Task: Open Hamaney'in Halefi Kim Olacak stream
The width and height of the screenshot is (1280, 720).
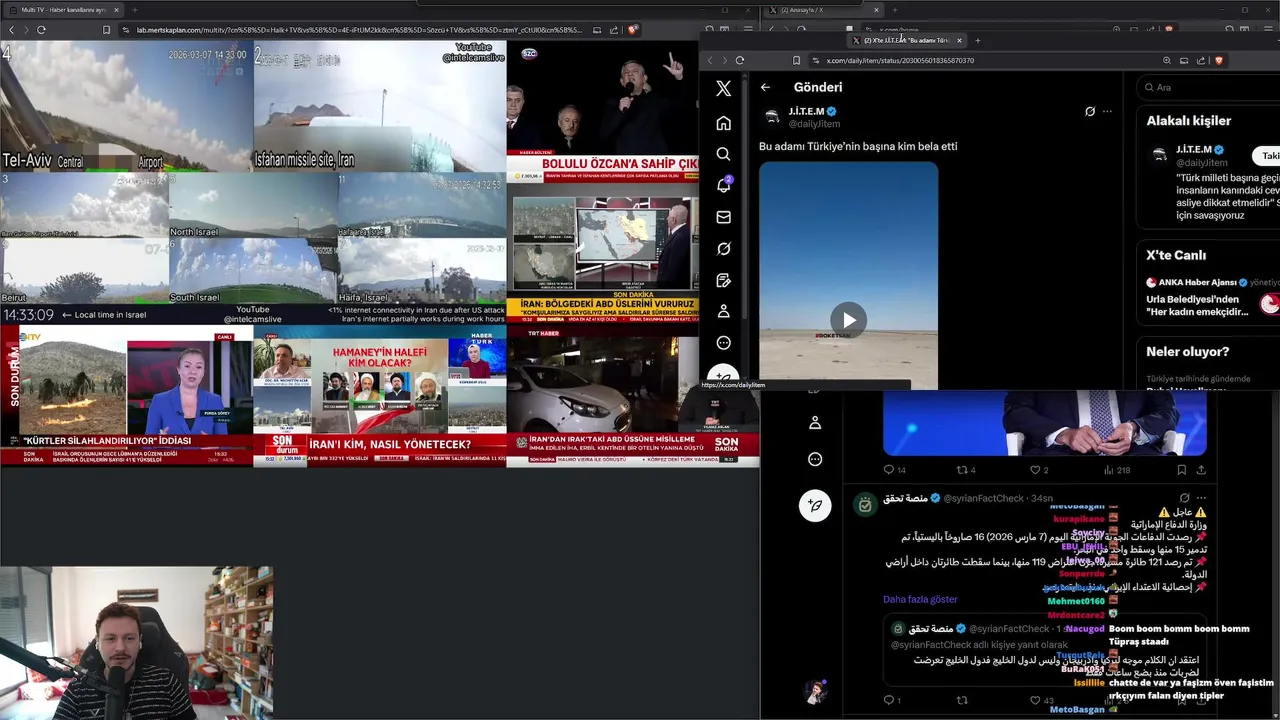Action: (x=380, y=396)
